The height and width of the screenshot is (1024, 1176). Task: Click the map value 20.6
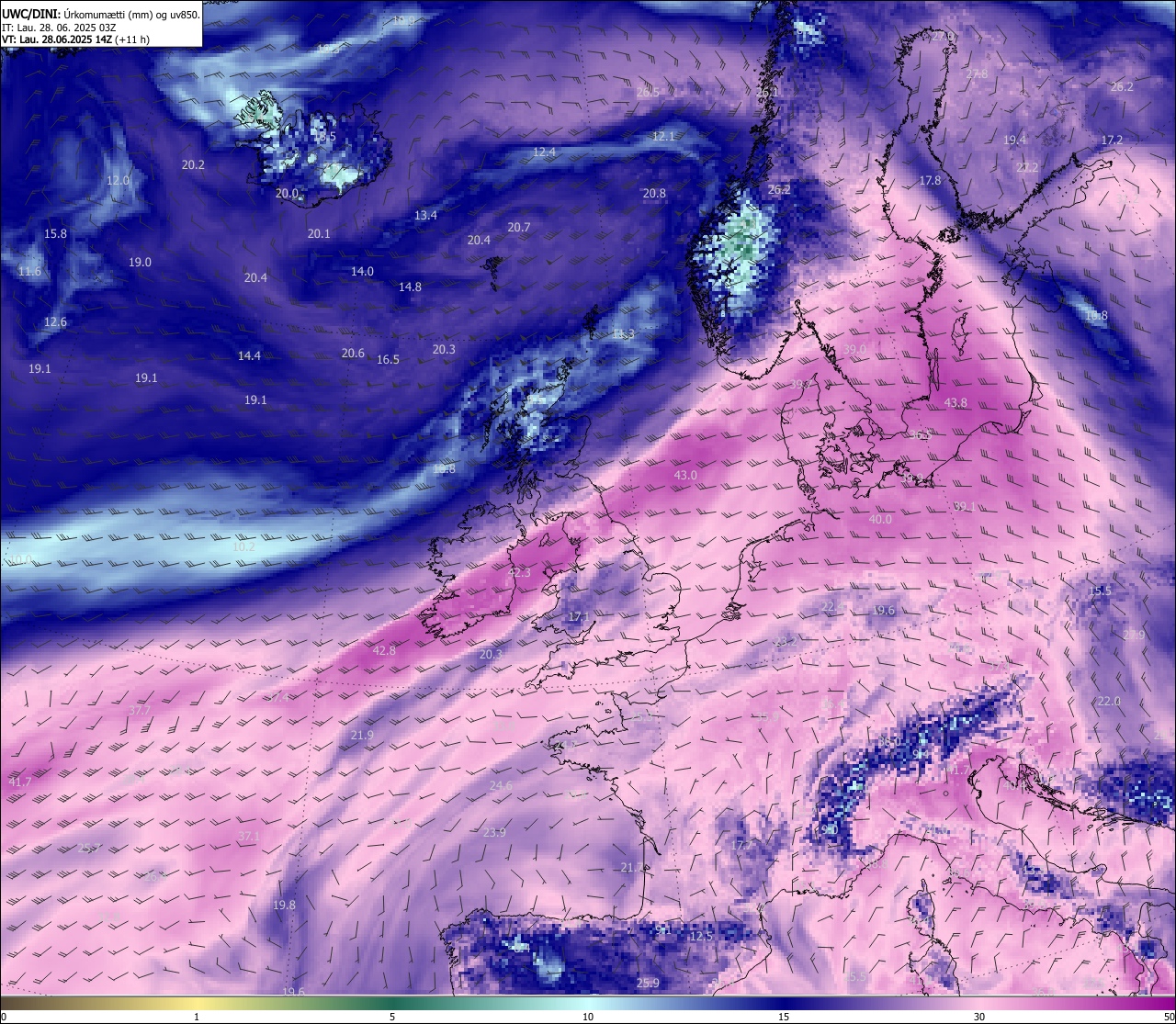click(x=353, y=354)
